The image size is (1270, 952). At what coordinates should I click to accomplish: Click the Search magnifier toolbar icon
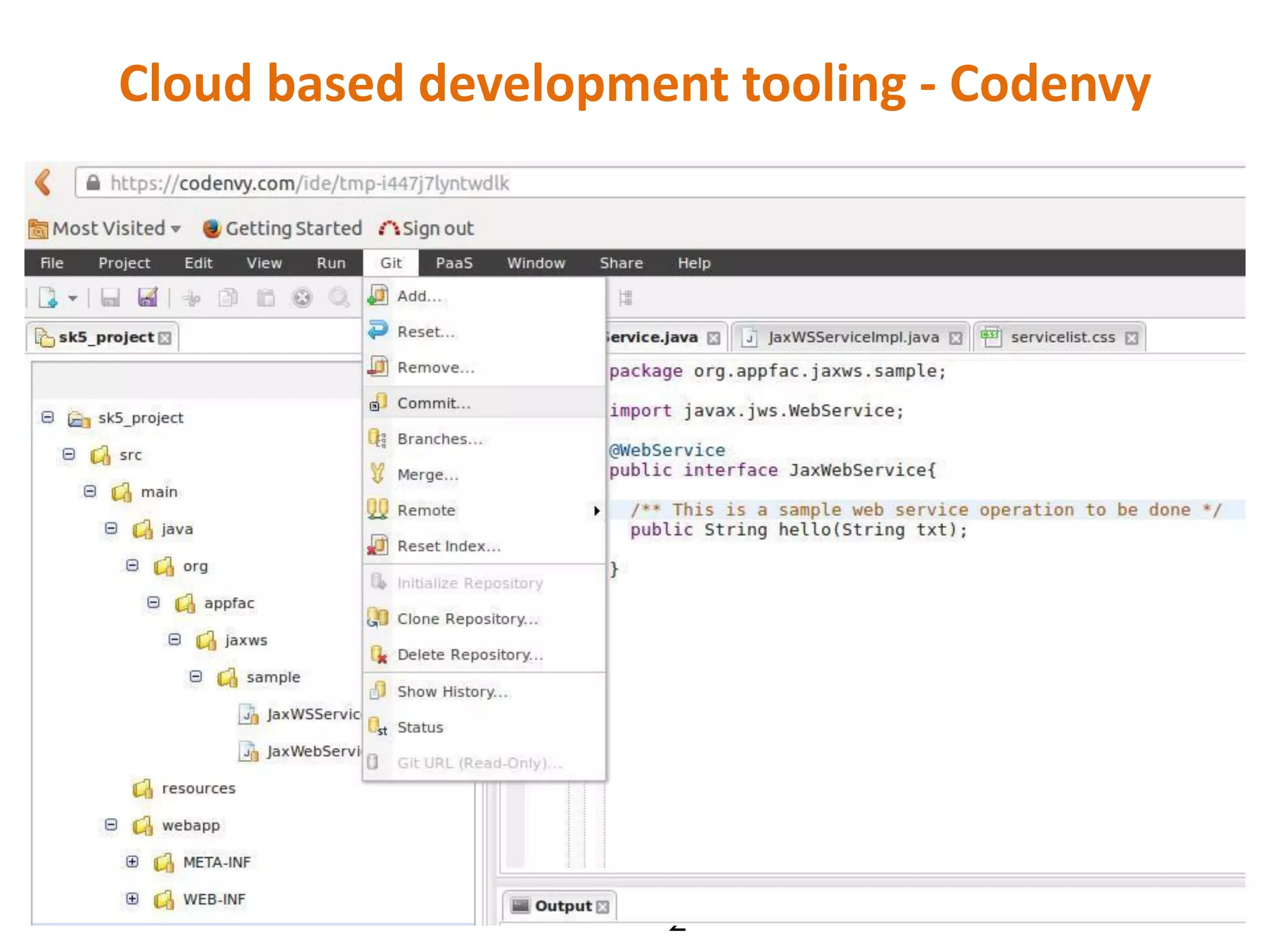(x=339, y=298)
